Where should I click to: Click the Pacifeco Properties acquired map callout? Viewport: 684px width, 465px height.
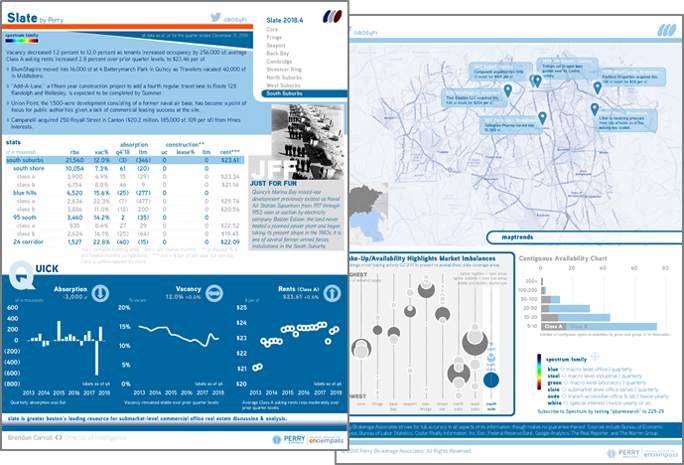pos(633,76)
